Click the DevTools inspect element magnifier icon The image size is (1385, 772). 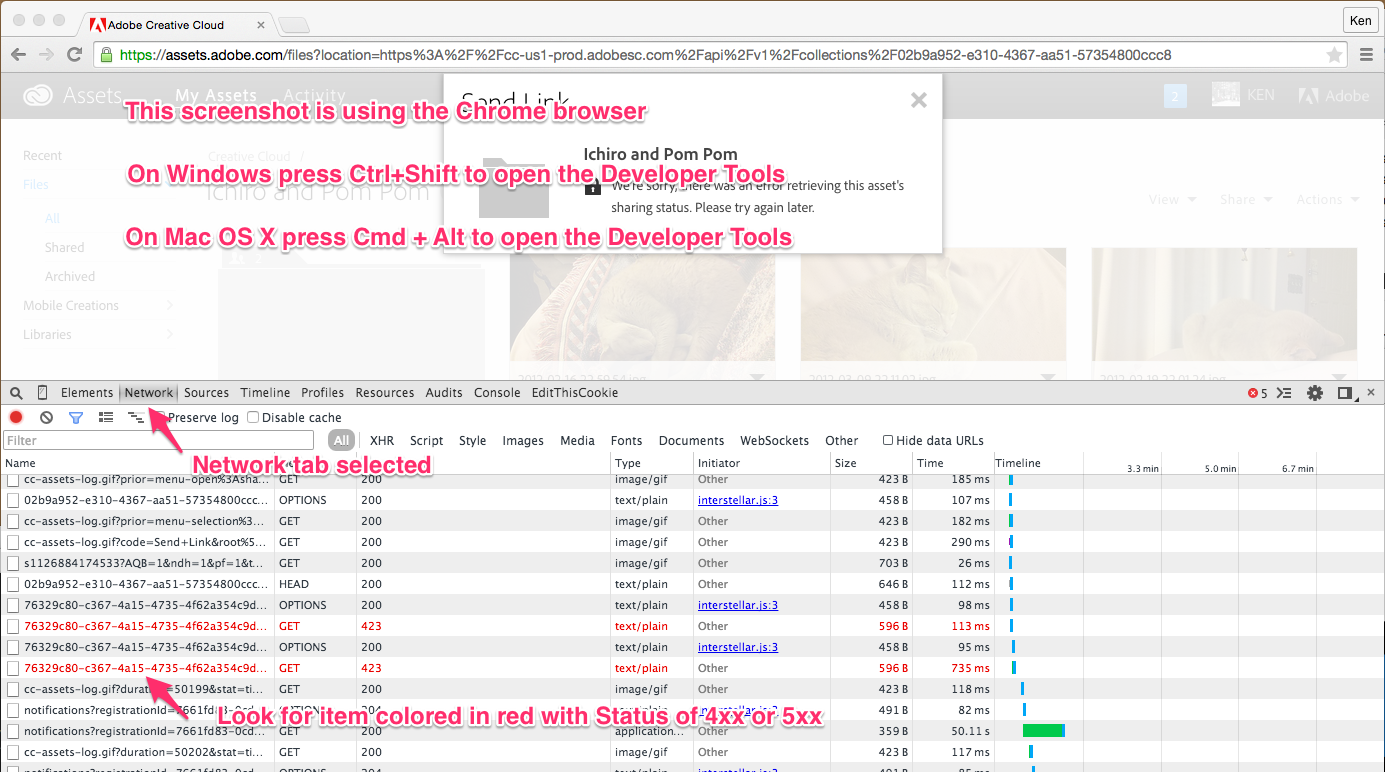(16, 393)
